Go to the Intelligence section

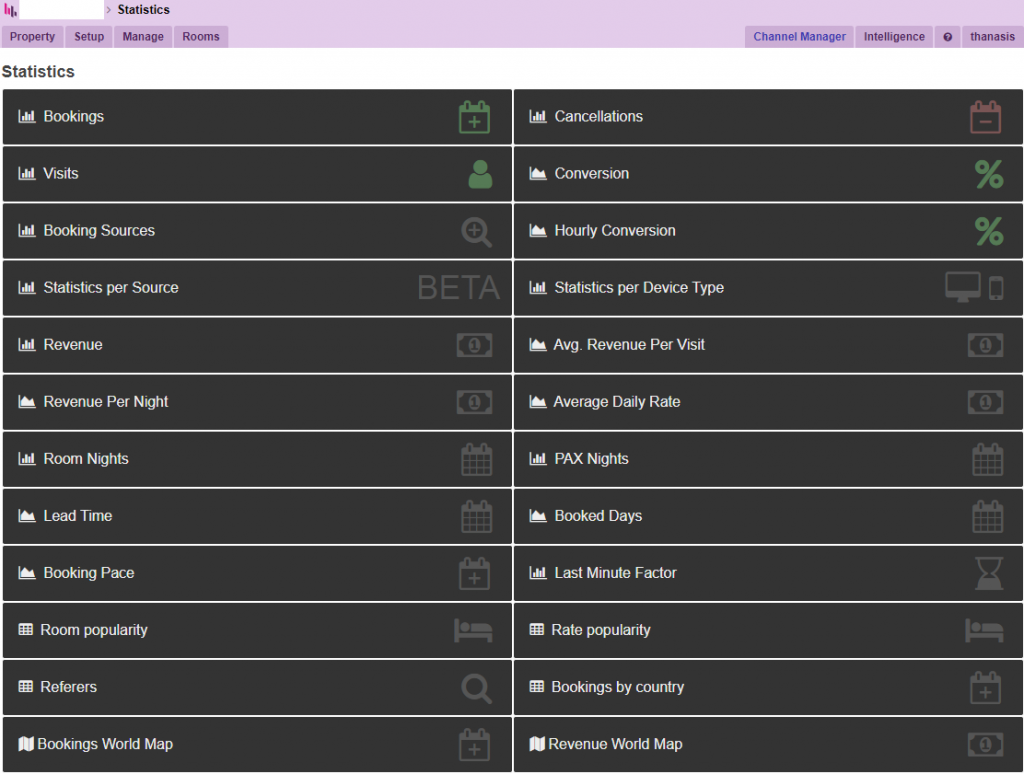tap(894, 37)
